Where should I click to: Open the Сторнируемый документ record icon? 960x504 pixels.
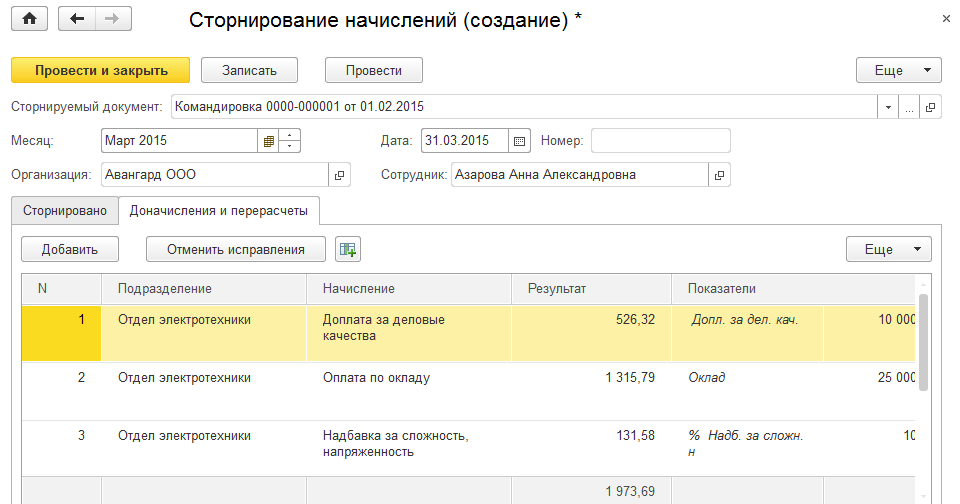pyautogui.click(x=930, y=107)
